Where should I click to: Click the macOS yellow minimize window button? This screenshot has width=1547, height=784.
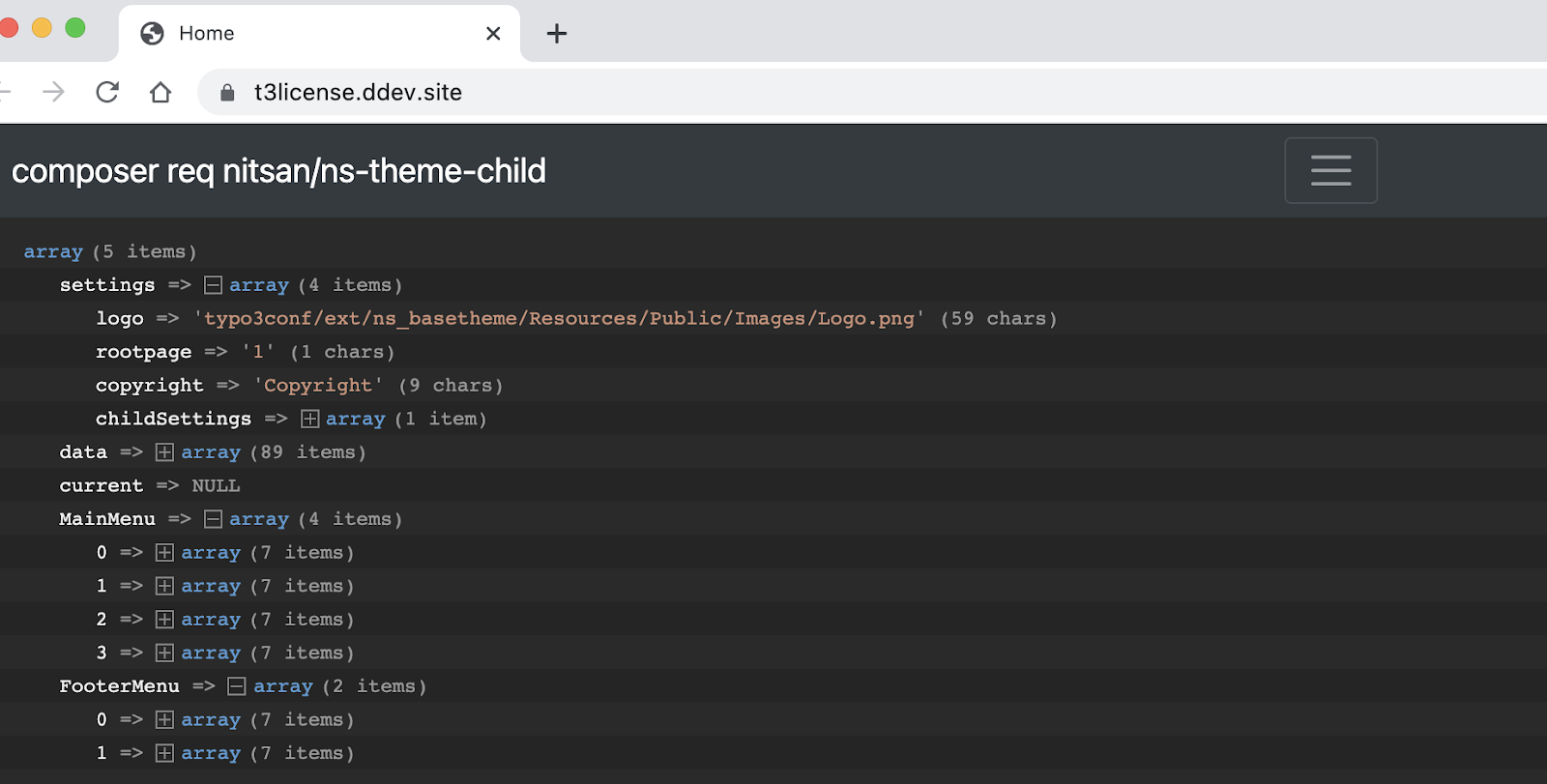pos(42,27)
